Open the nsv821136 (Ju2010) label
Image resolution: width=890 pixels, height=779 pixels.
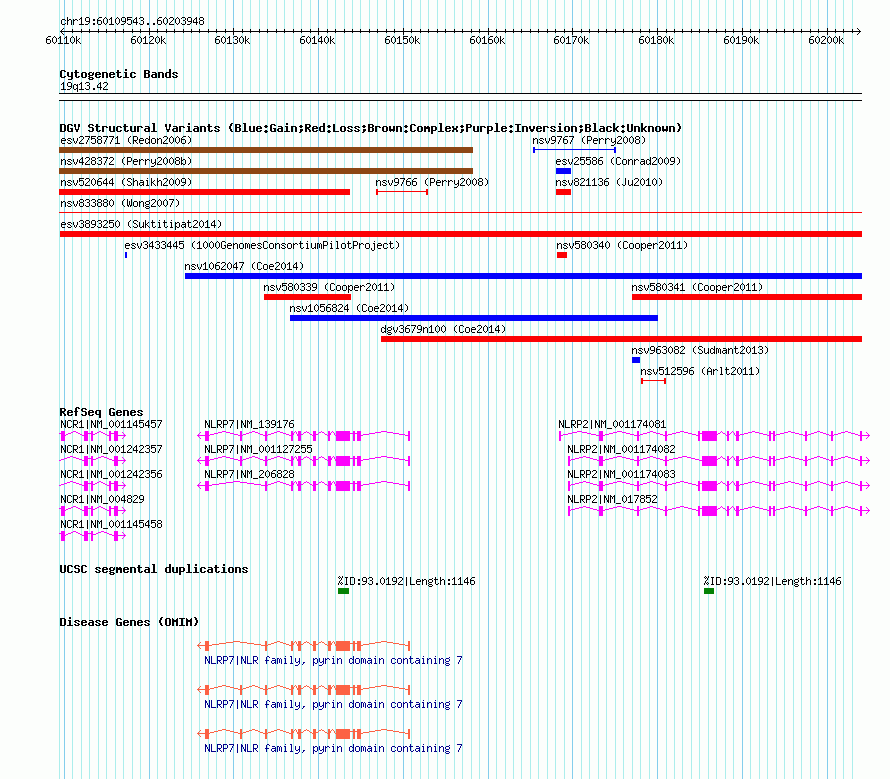(x=609, y=182)
